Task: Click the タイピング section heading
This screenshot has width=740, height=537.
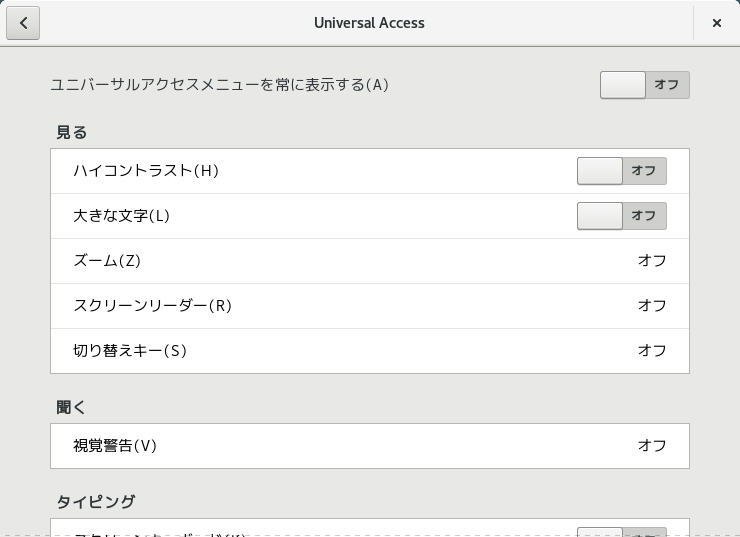Action: tap(96, 502)
